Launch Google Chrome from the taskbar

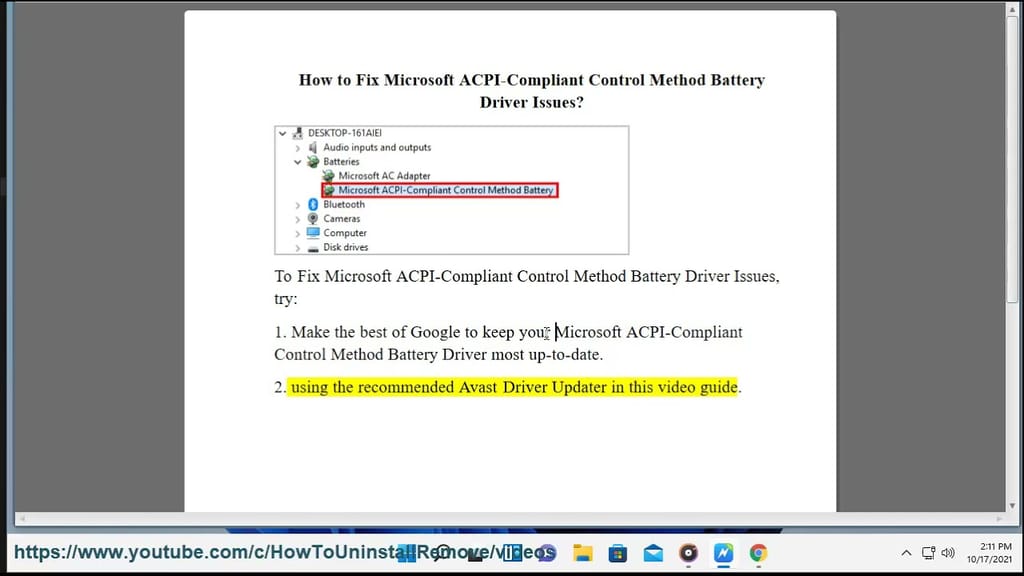click(x=758, y=552)
